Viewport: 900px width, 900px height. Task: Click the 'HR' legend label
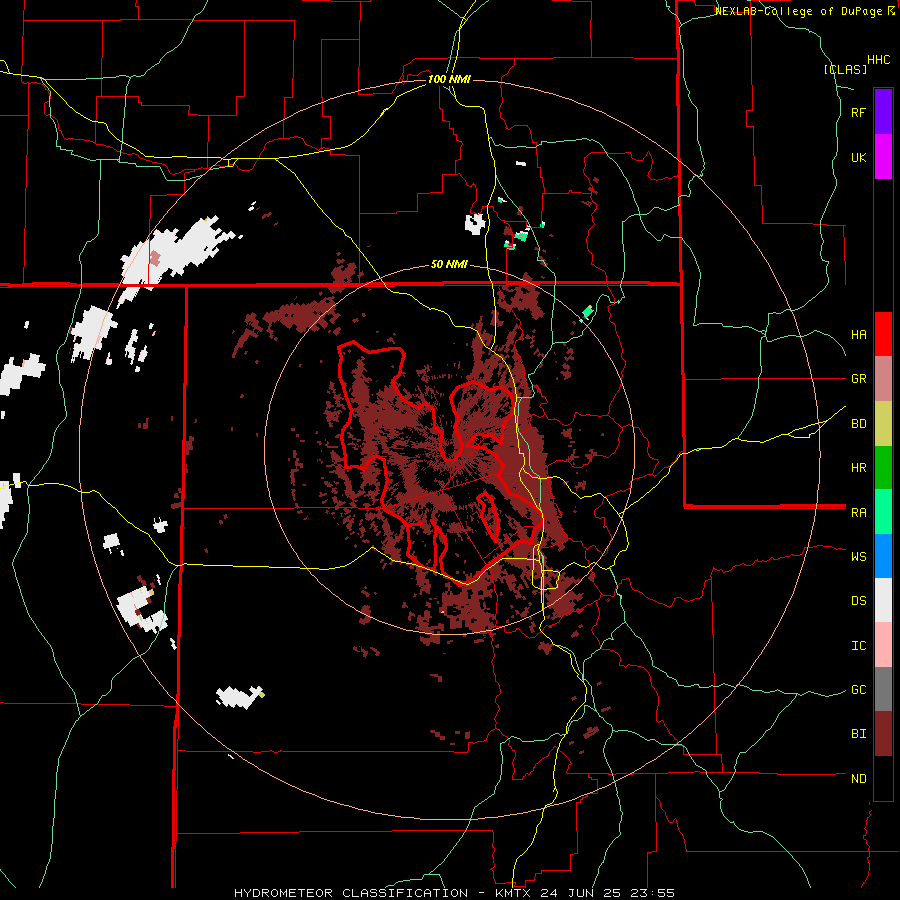858,468
